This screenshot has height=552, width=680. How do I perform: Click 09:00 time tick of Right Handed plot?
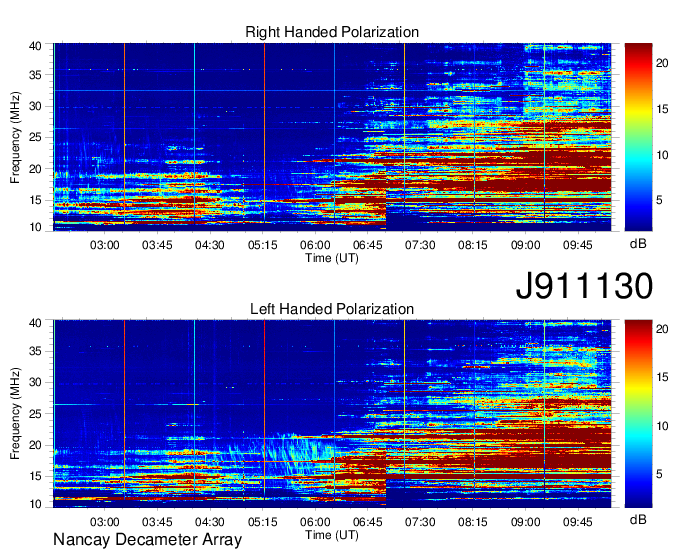click(525, 245)
